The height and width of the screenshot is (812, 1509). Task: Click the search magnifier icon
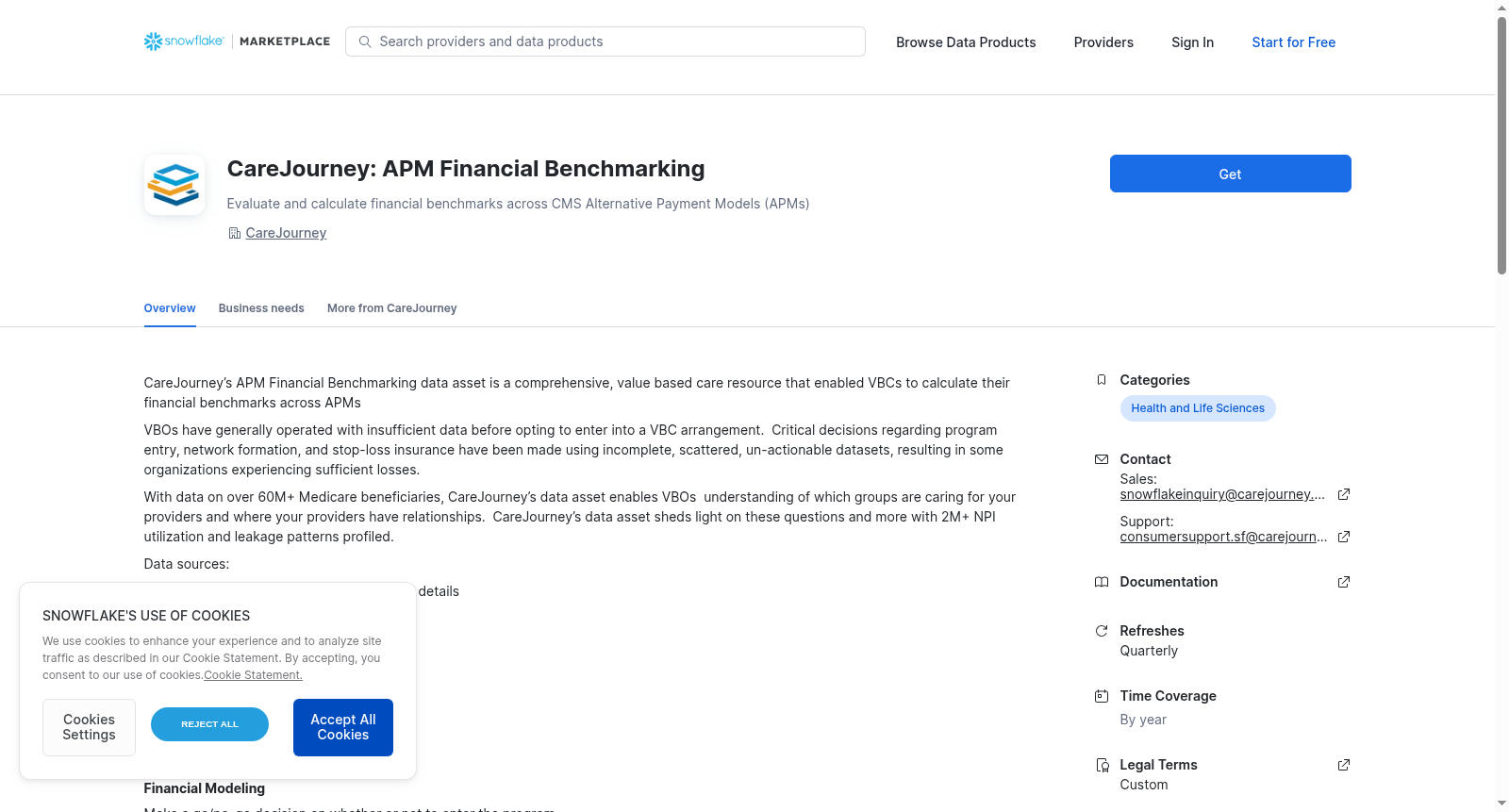[x=365, y=41]
